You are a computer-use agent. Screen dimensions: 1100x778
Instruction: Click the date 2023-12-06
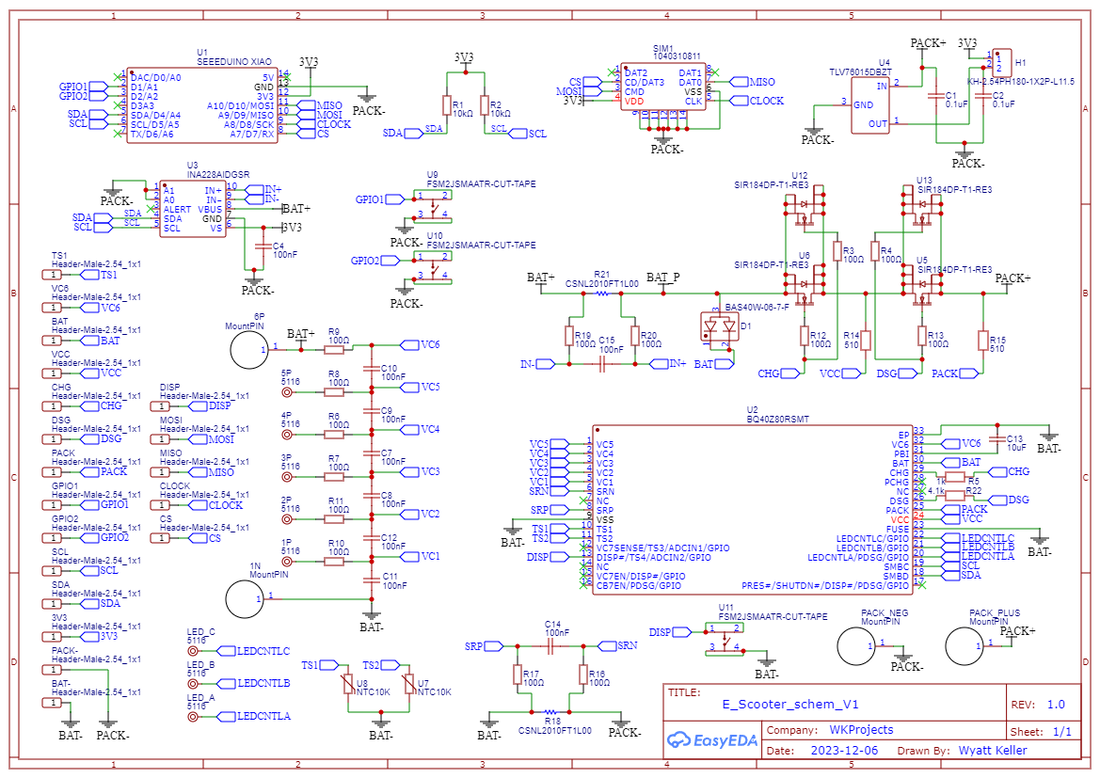coord(844,750)
